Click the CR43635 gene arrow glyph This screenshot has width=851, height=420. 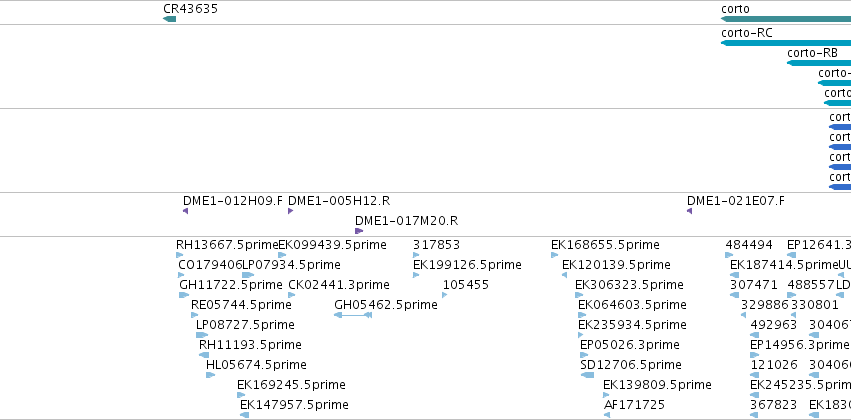(169, 19)
